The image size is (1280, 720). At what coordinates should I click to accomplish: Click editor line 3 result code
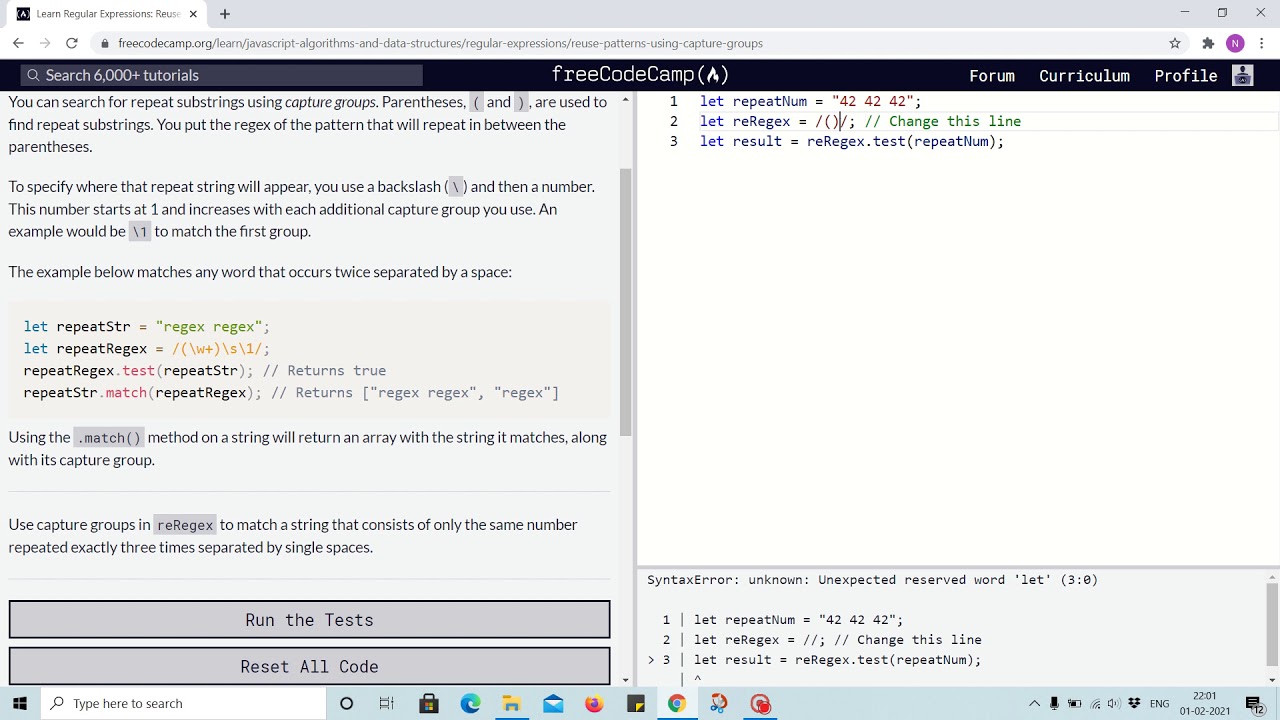(851, 141)
